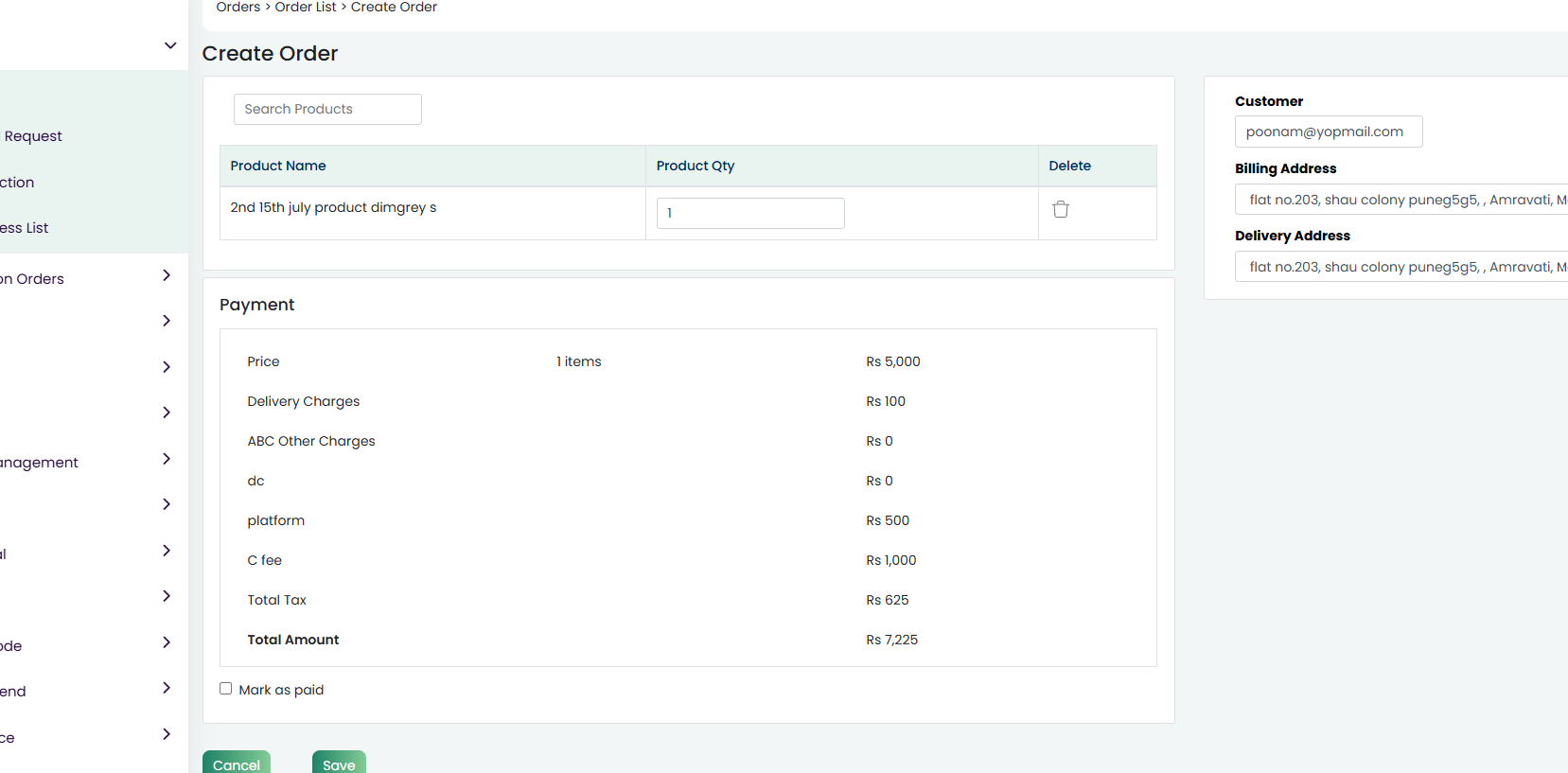Click the 'platform' charge label
This screenshot has height=773, width=1568.
tap(276, 520)
